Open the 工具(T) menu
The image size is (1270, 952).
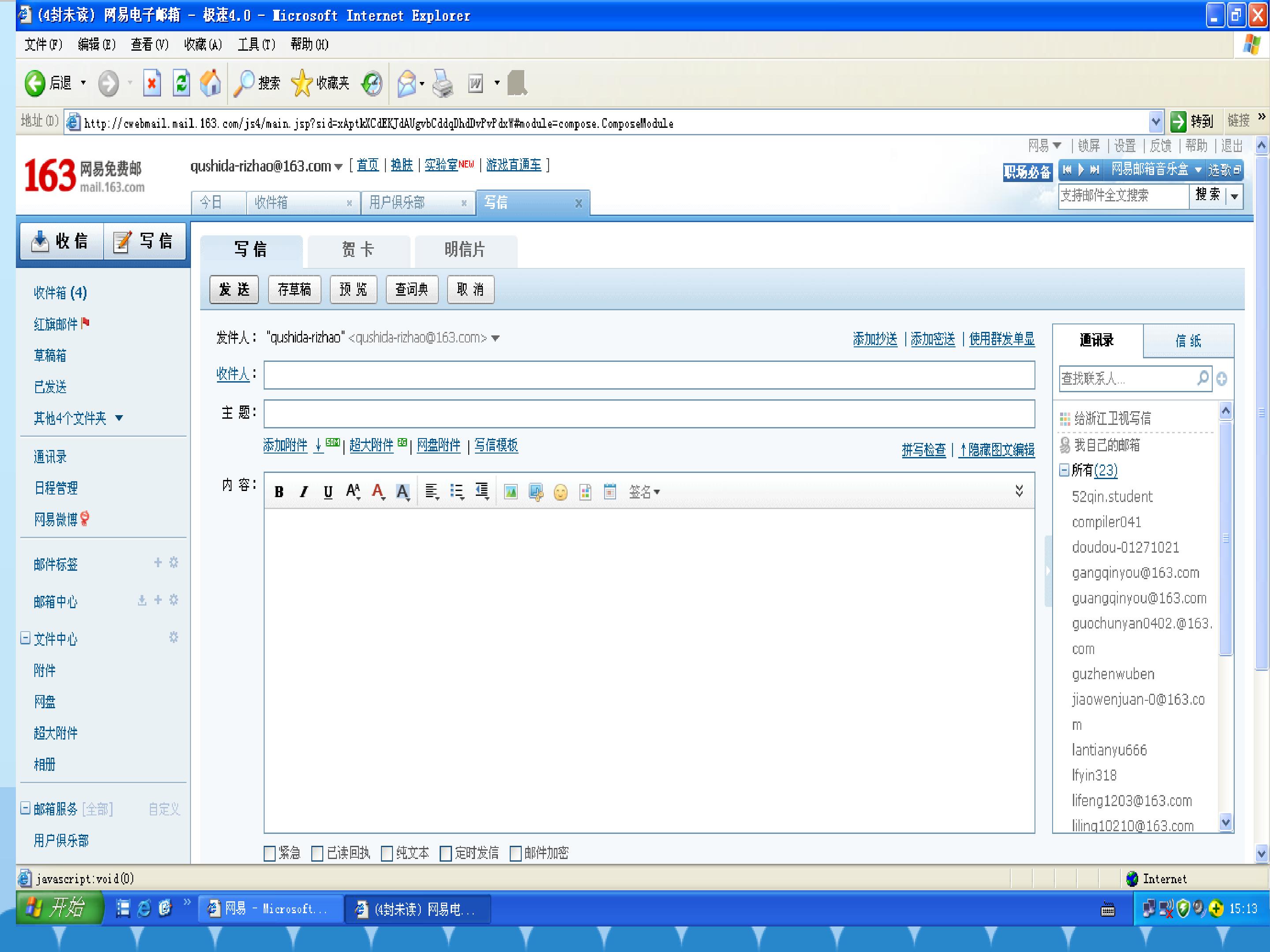click(x=257, y=44)
